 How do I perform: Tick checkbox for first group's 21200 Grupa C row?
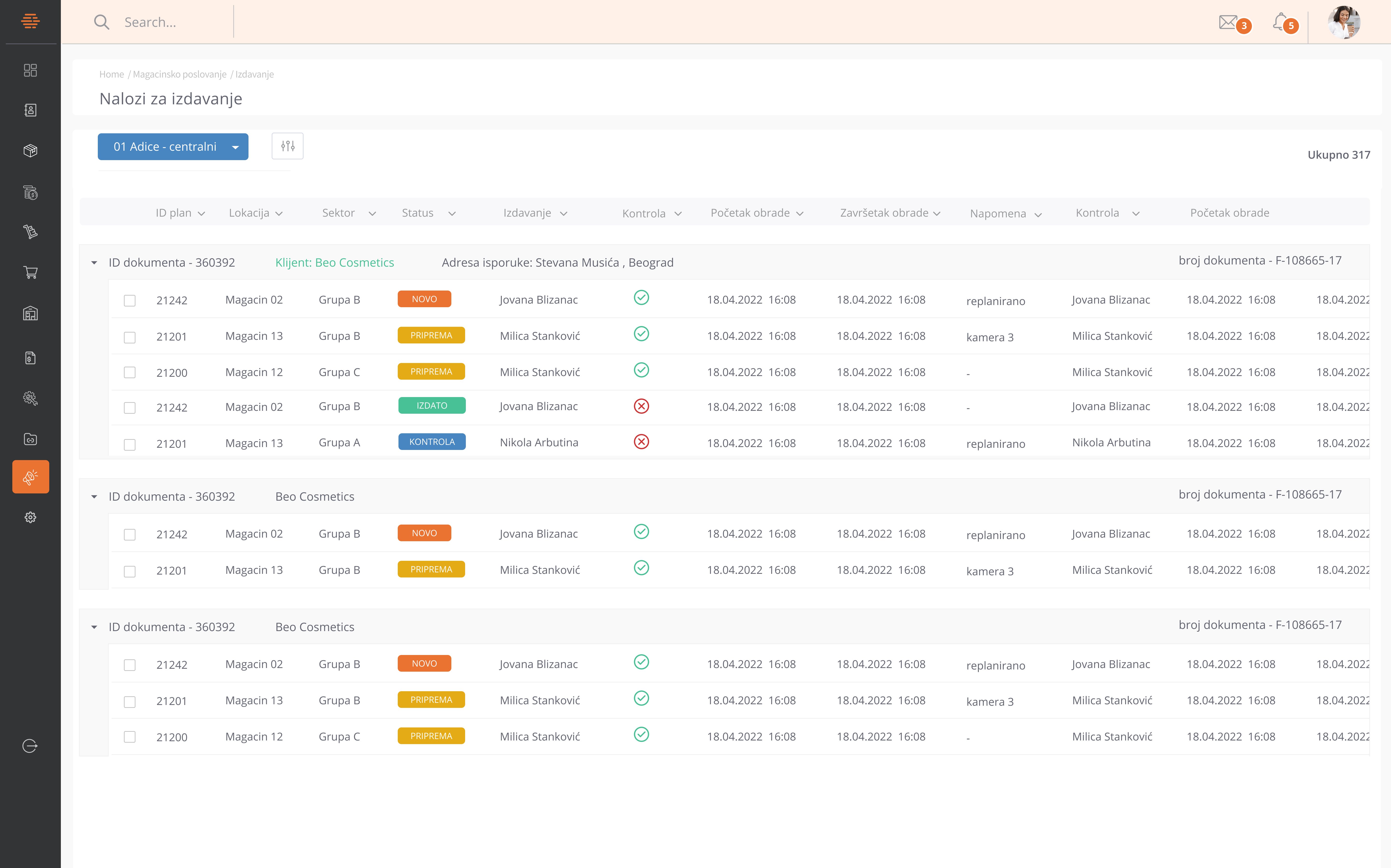coord(130,373)
